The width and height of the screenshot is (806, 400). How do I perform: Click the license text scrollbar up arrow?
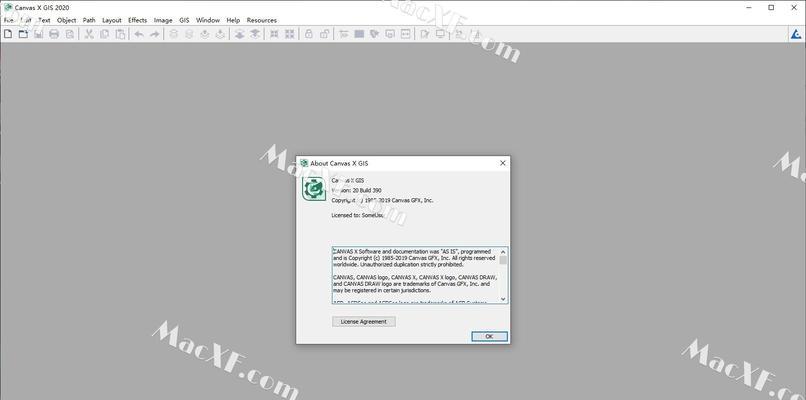point(503,252)
